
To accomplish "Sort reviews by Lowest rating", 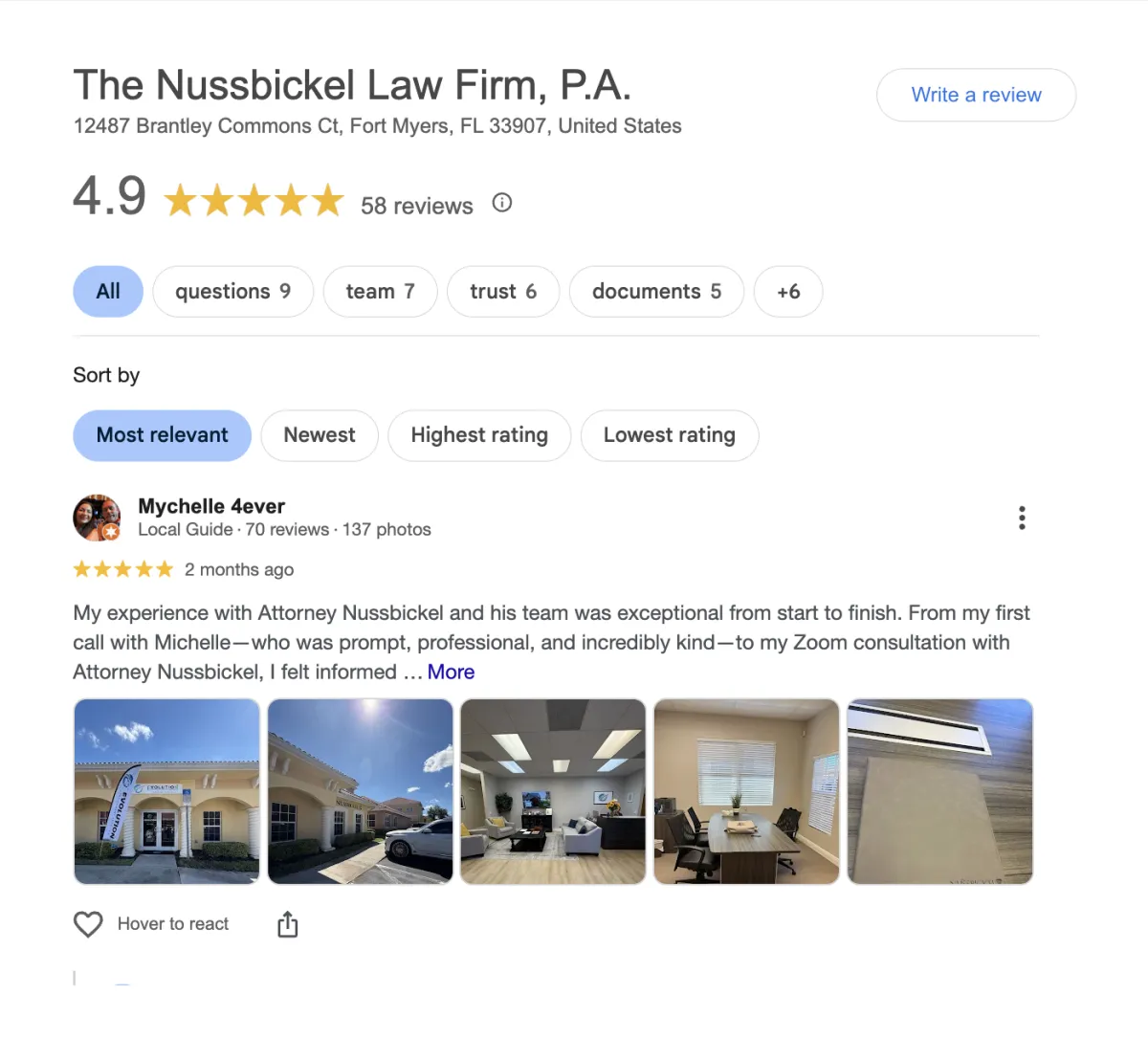I will 670,435.
